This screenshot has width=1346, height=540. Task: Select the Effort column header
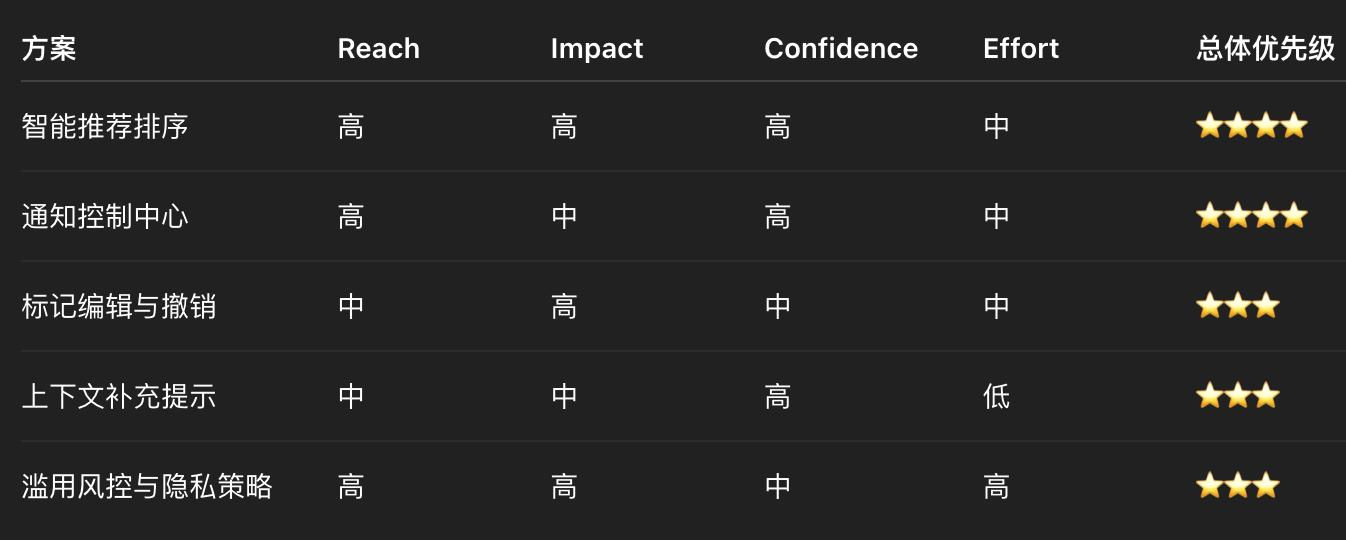pyautogui.click(x=1021, y=48)
